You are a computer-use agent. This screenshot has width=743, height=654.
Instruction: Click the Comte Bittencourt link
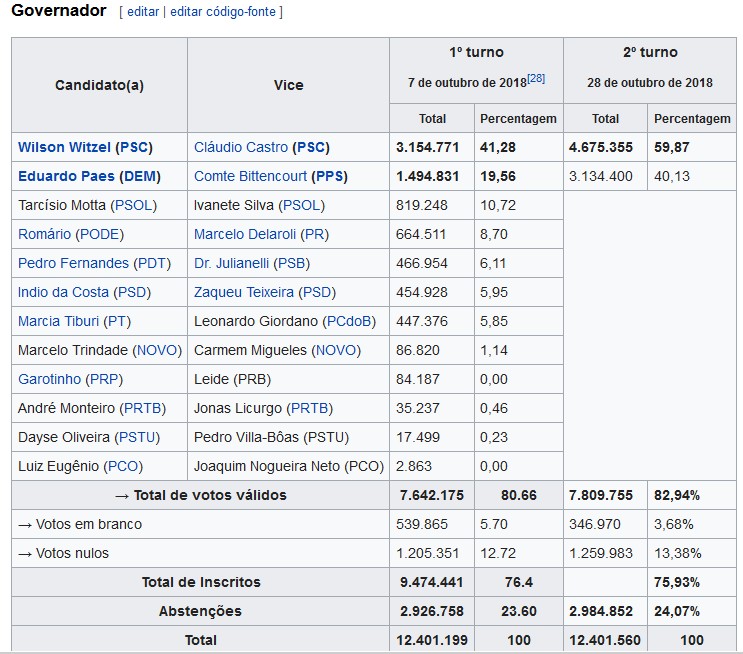[250, 176]
